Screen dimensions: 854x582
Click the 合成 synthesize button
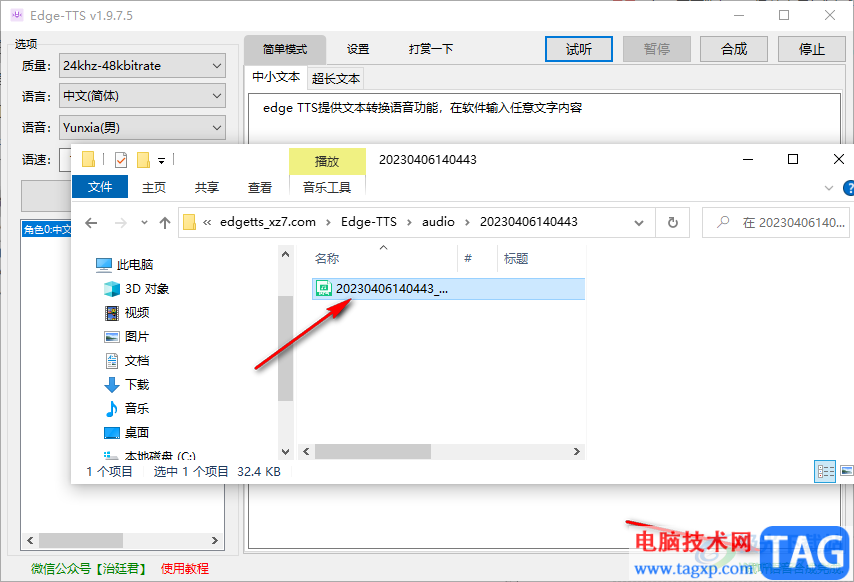(734, 50)
